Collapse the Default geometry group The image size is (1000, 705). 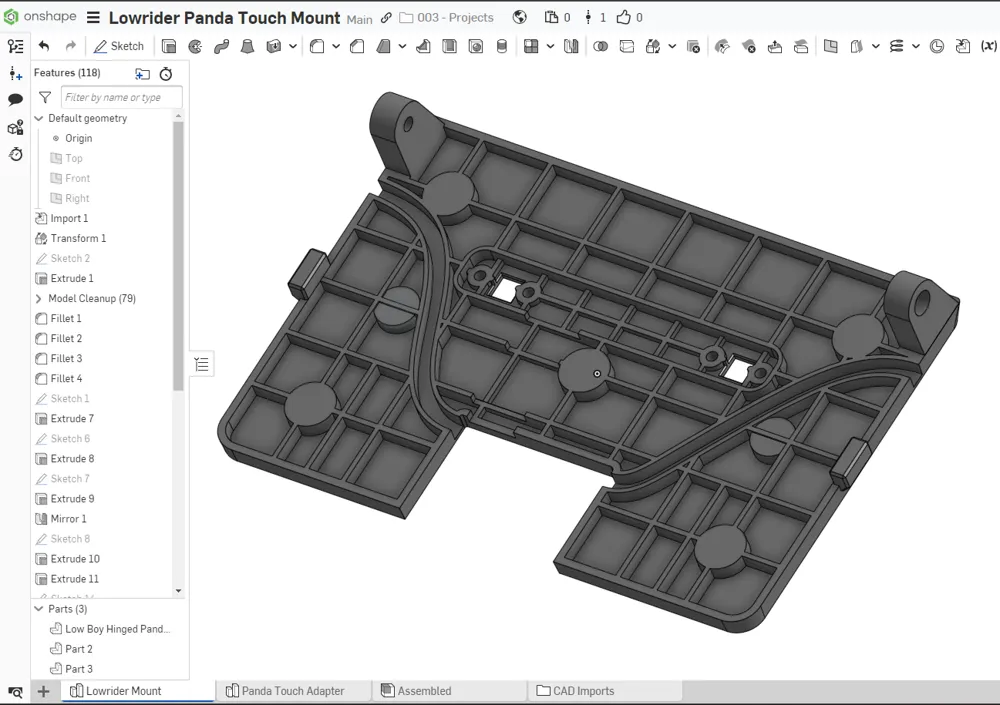click(39, 118)
